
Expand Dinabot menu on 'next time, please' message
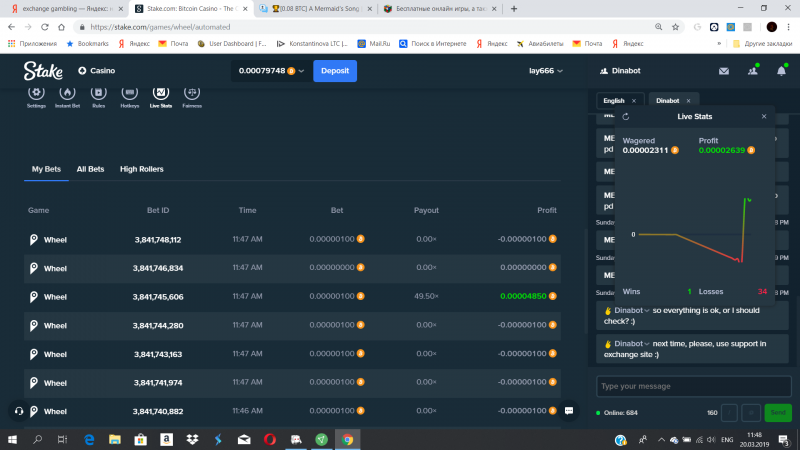click(646, 344)
